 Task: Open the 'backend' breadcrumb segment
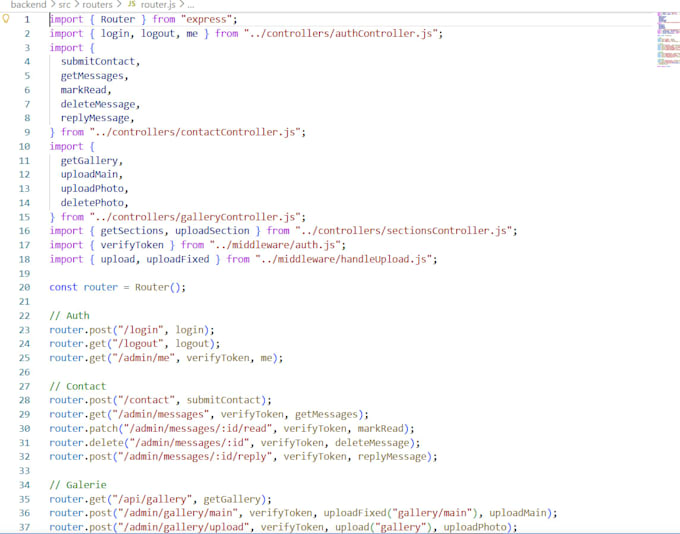click(28, 5)
